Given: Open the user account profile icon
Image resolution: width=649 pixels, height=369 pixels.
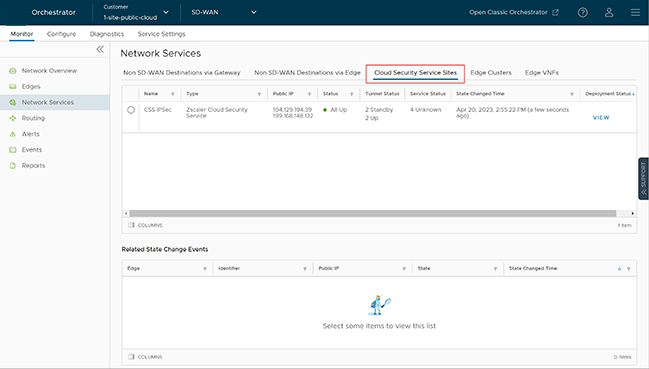Looking at the screenshot, I should click(x=609, y=12).
